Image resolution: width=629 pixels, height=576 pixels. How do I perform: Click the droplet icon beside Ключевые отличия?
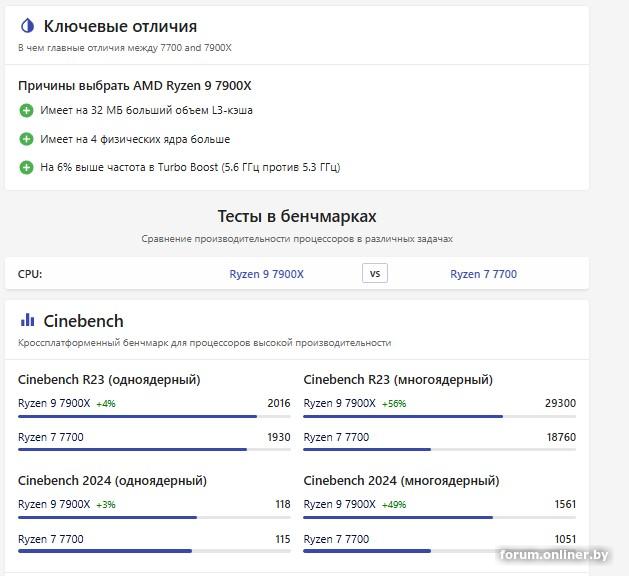click(27, 26)
